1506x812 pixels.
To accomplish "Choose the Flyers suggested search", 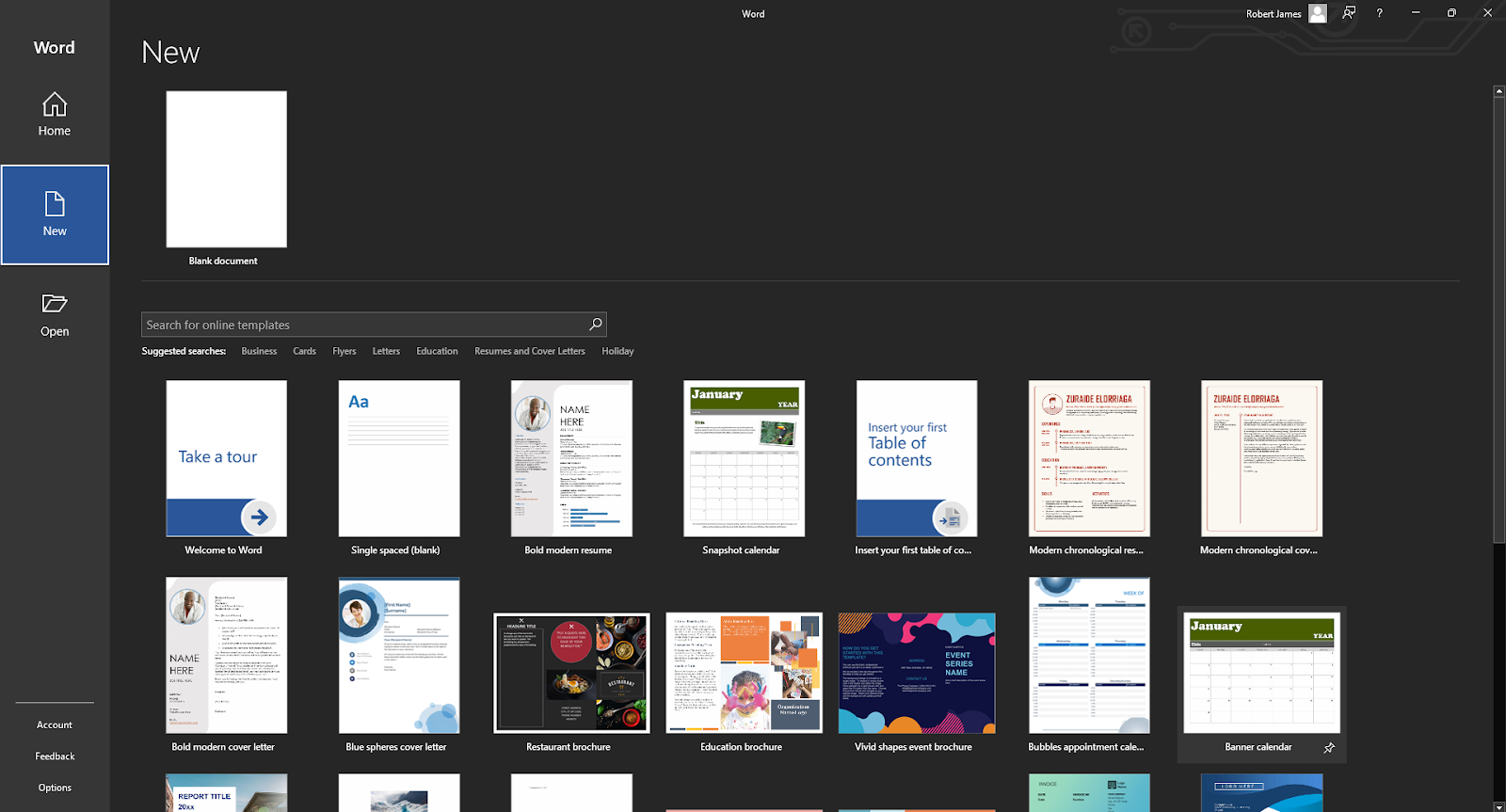I will 344,351.
